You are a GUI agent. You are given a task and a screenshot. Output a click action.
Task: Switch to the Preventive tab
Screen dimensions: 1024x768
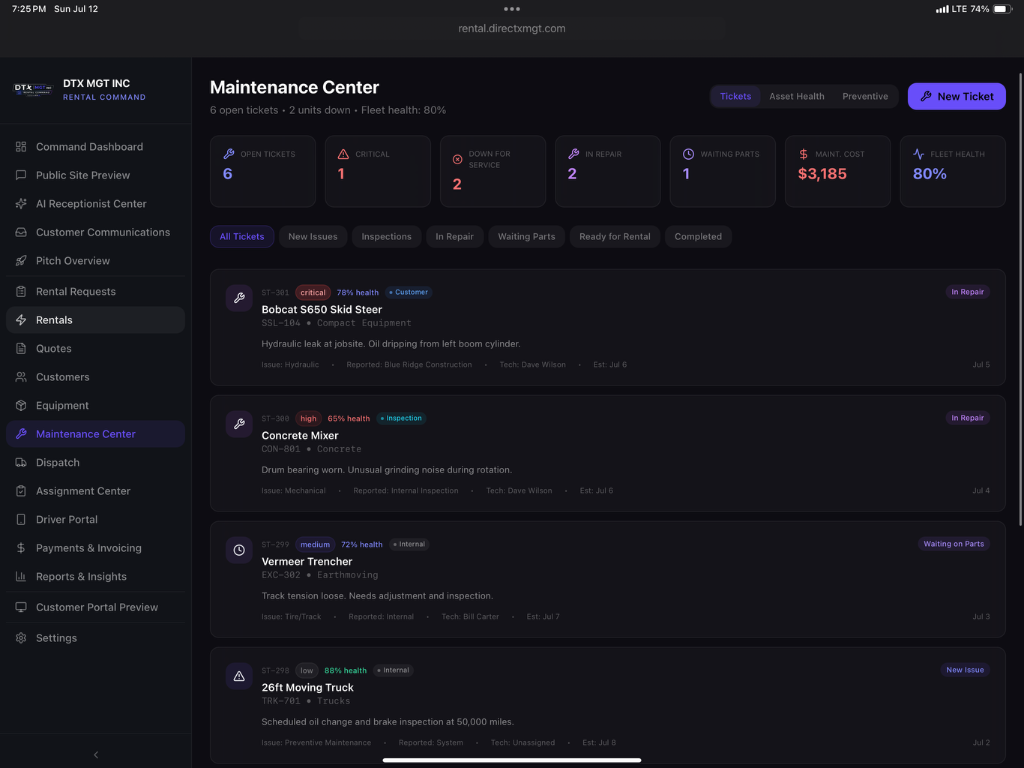click(865, 97)
